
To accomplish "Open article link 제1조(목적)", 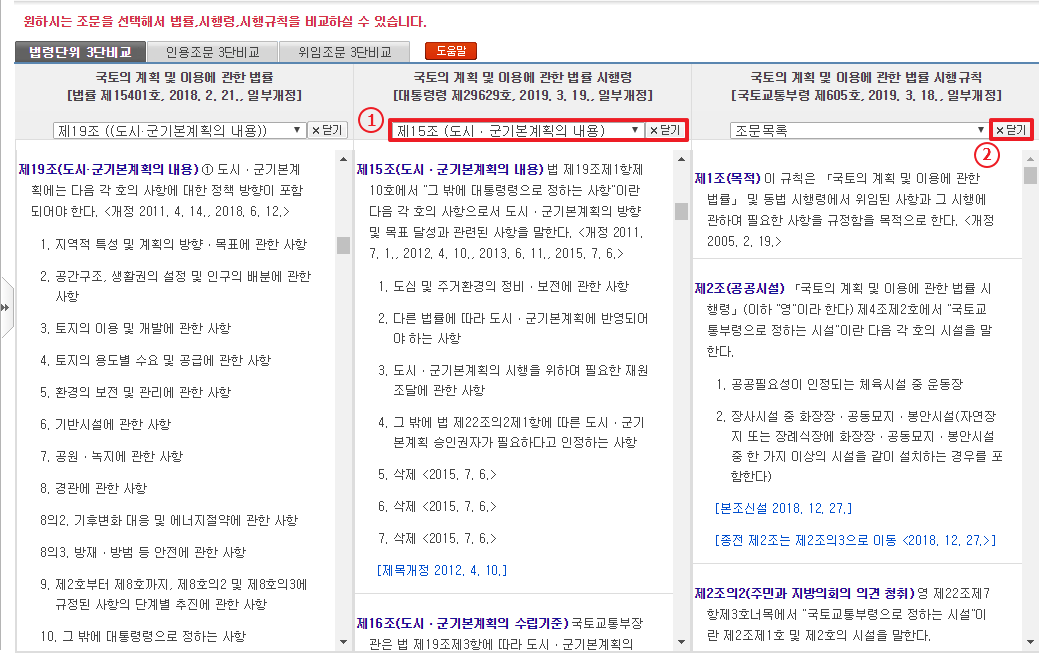I will pyautogui.click(x=728, y=178).
